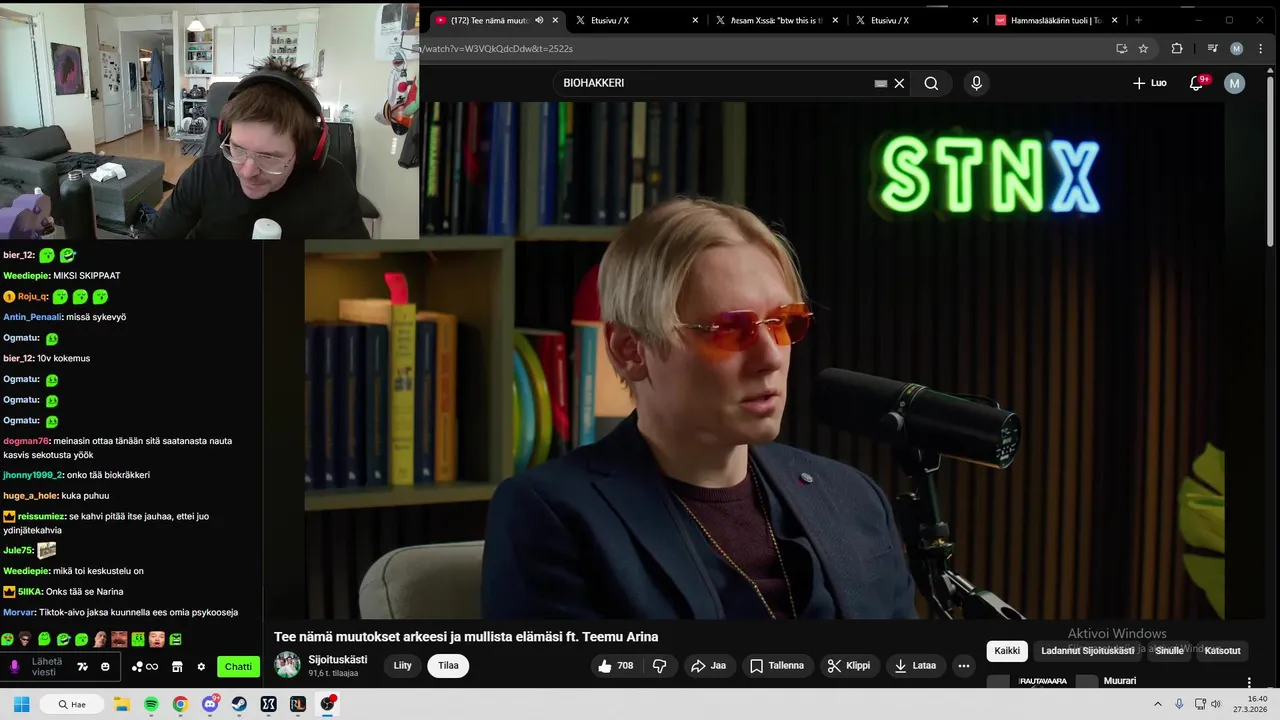This screenshot has width=1280, height=720.
Task: Click the points infinity icon
Action: click(145, 667)
